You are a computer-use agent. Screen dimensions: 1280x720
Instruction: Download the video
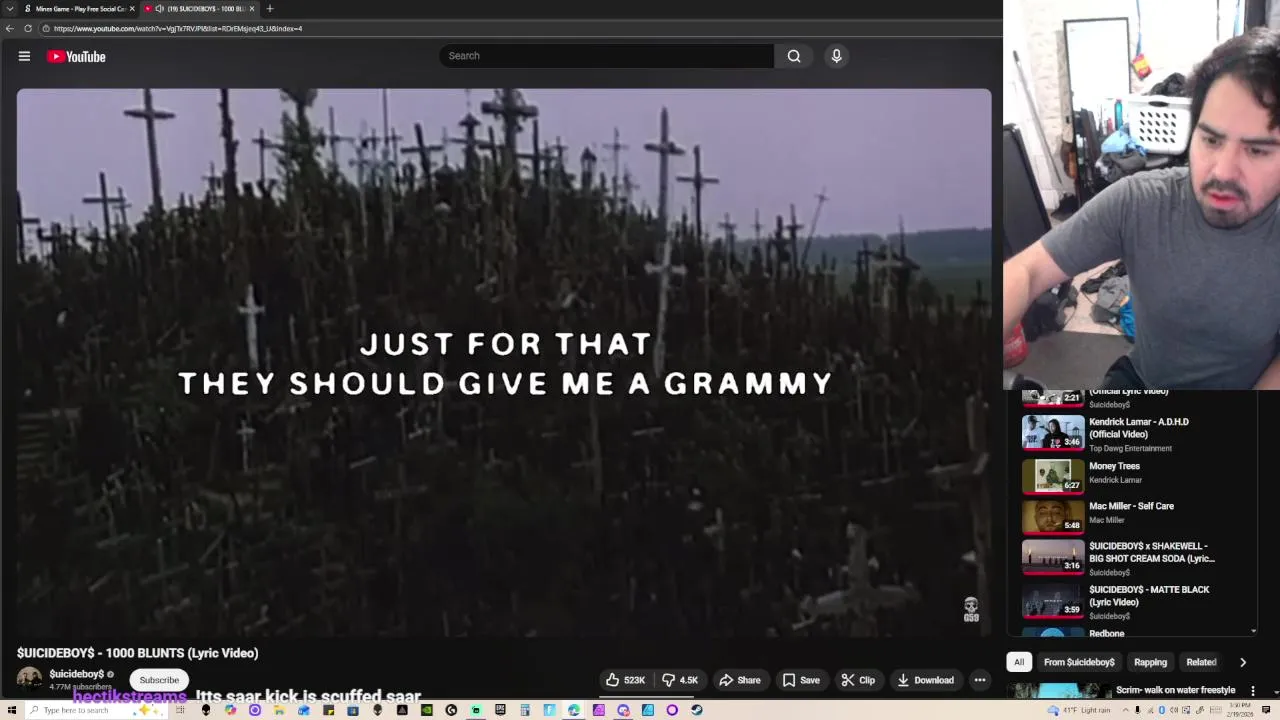point(926,680)
